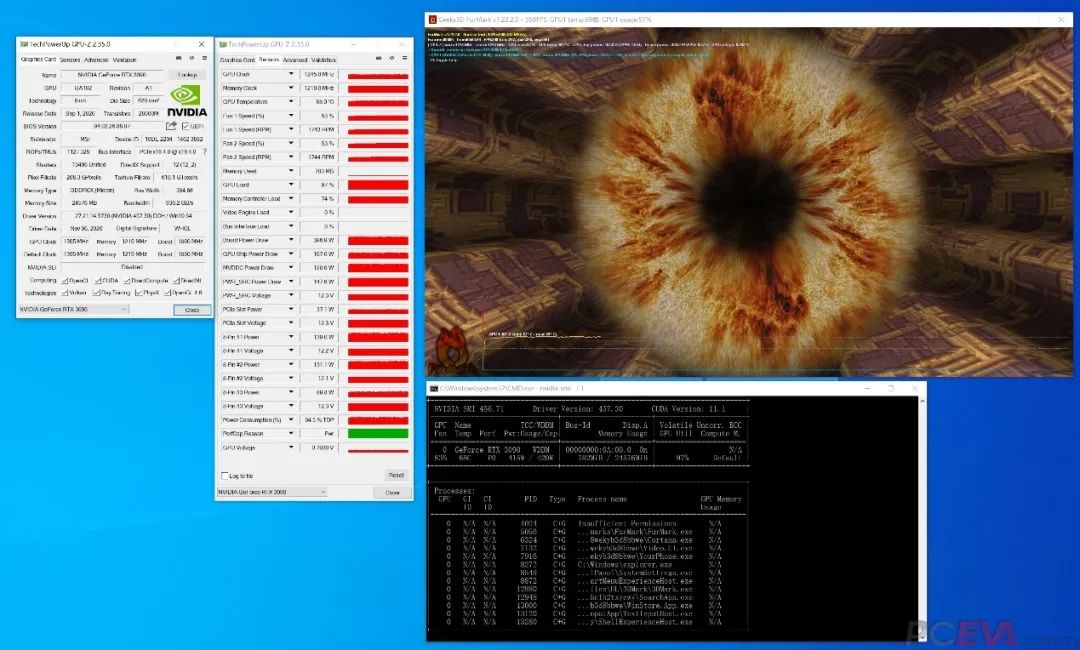
Task: Open the GPU Temperature sensor dropdown arrow
Action: click(x=291, y=102)
